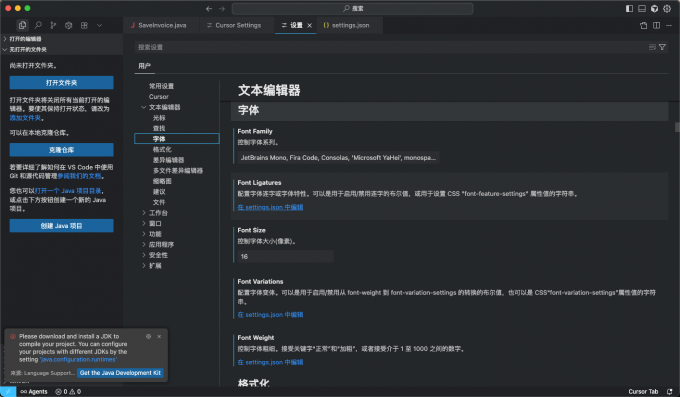Expand the 扩展 tree node

click(x=144, y=266)
